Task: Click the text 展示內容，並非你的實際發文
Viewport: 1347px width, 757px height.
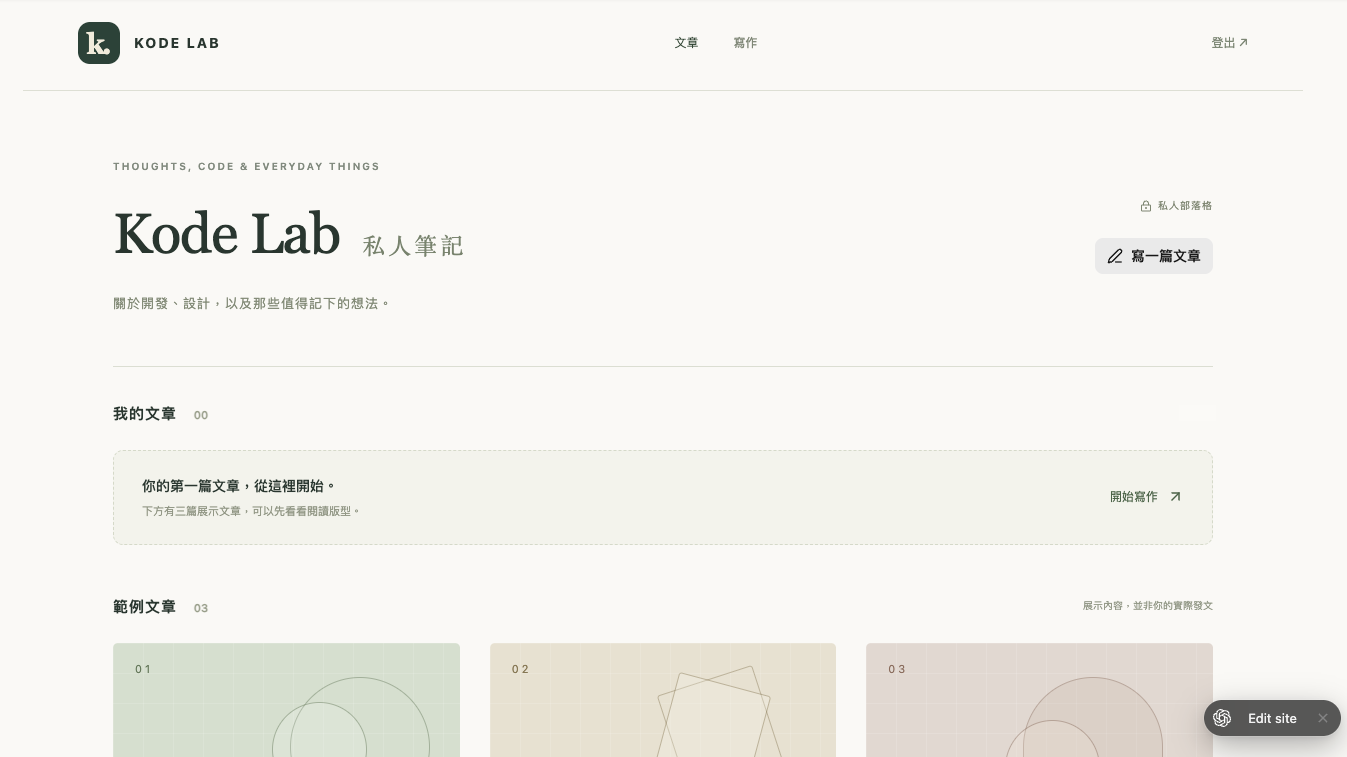Action: [1148, 606]
